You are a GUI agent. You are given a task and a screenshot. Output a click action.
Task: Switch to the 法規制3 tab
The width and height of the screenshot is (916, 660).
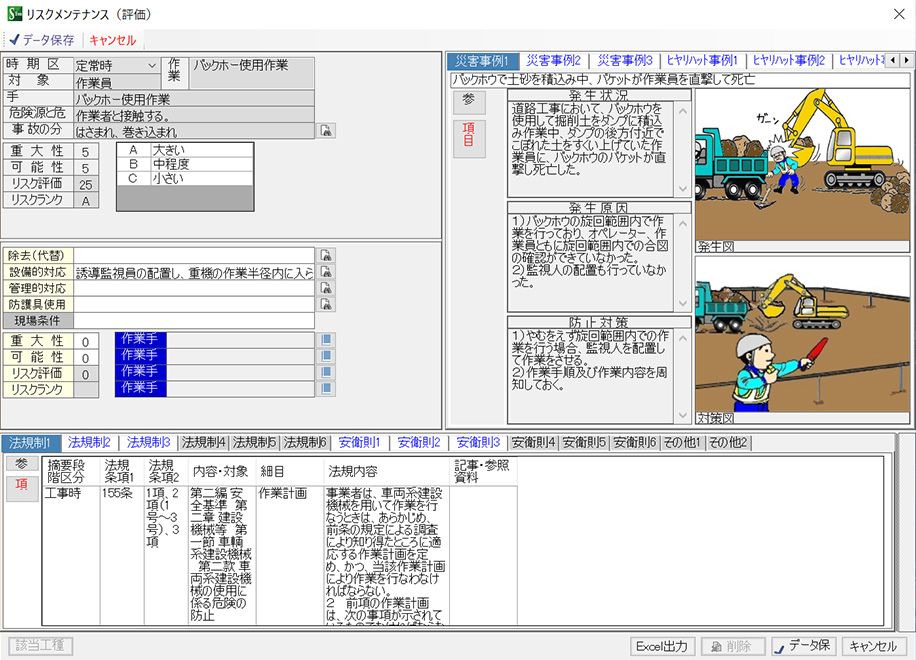coord(148,443)
